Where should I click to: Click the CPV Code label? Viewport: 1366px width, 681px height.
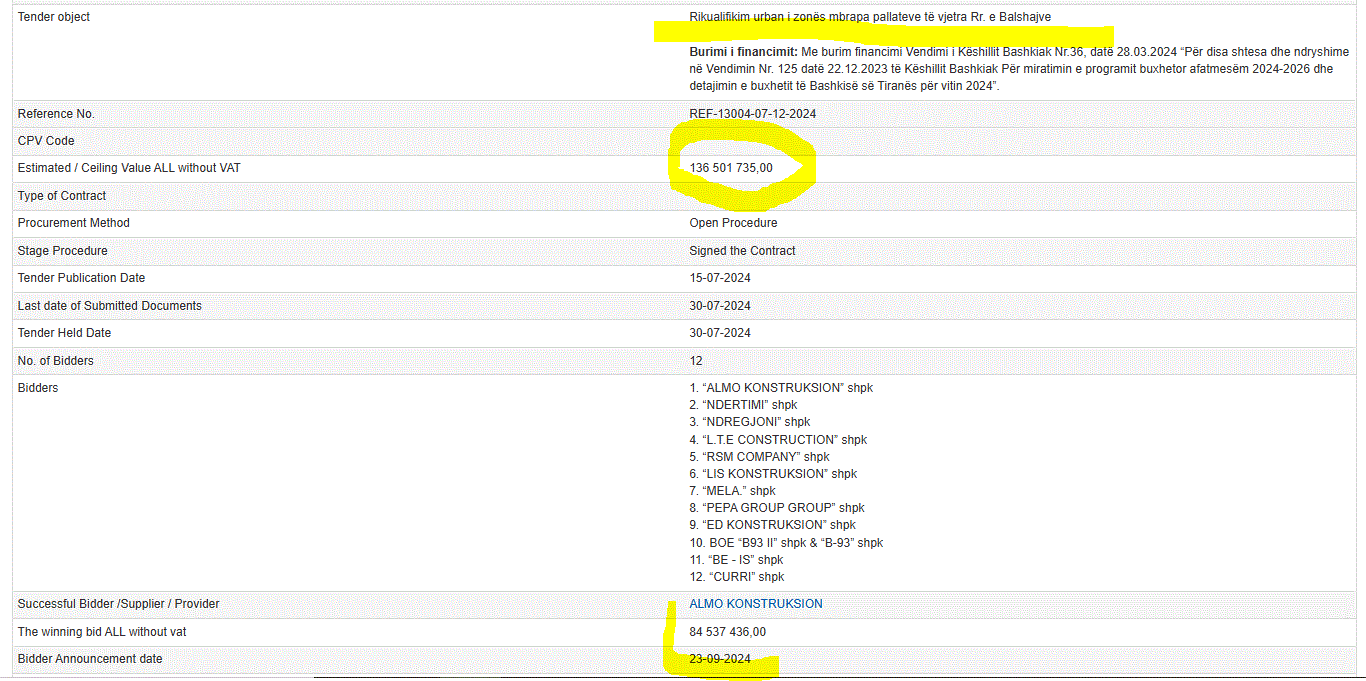tap(46, 141)
